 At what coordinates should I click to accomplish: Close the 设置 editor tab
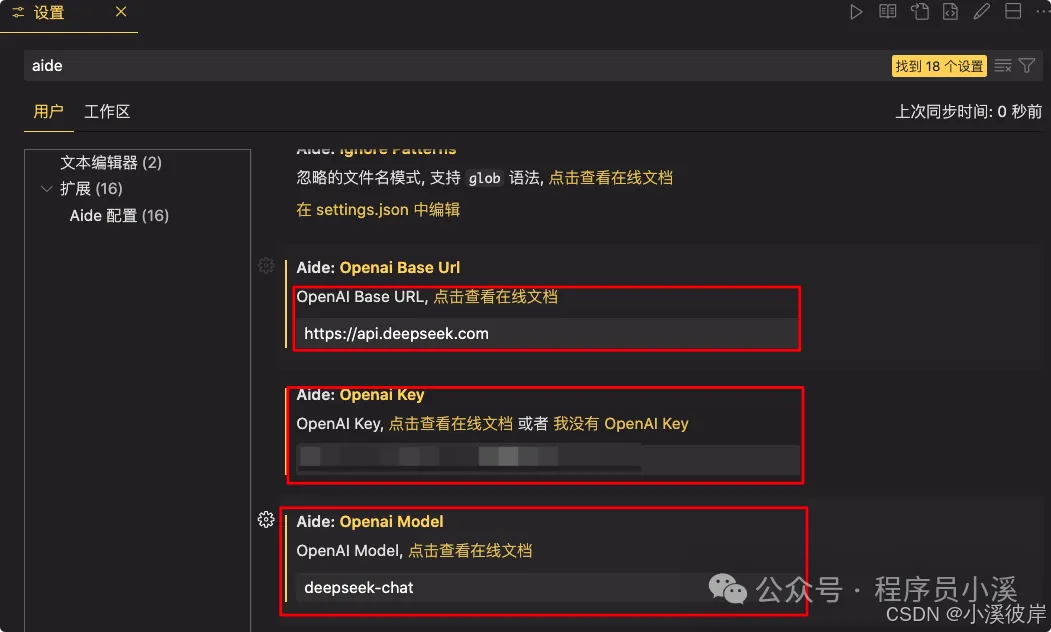tap(121, 11)
